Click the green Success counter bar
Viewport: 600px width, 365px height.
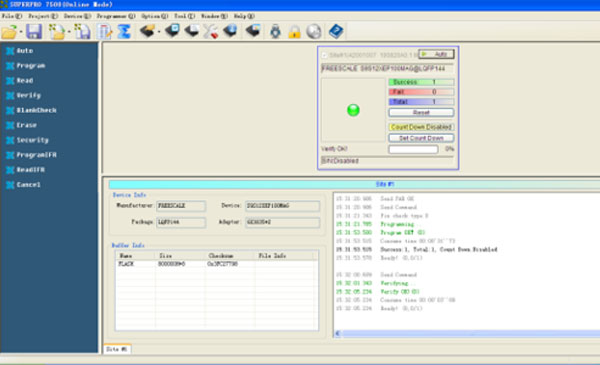tap(421, 82)
